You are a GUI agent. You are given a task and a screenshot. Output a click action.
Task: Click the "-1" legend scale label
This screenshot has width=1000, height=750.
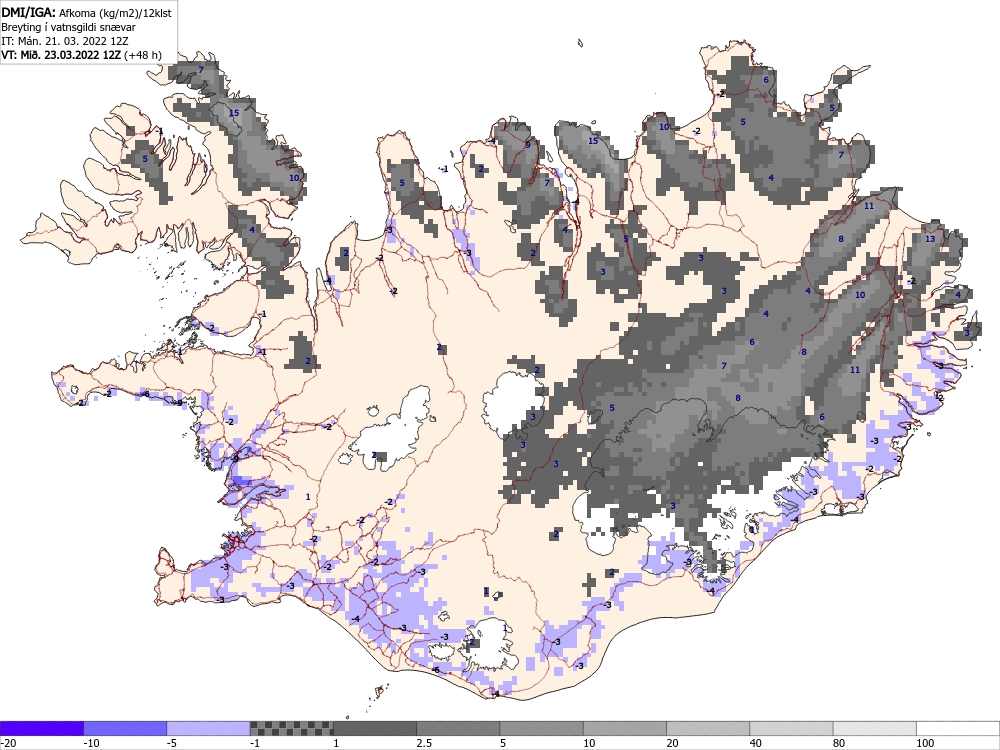click(256, 743)
